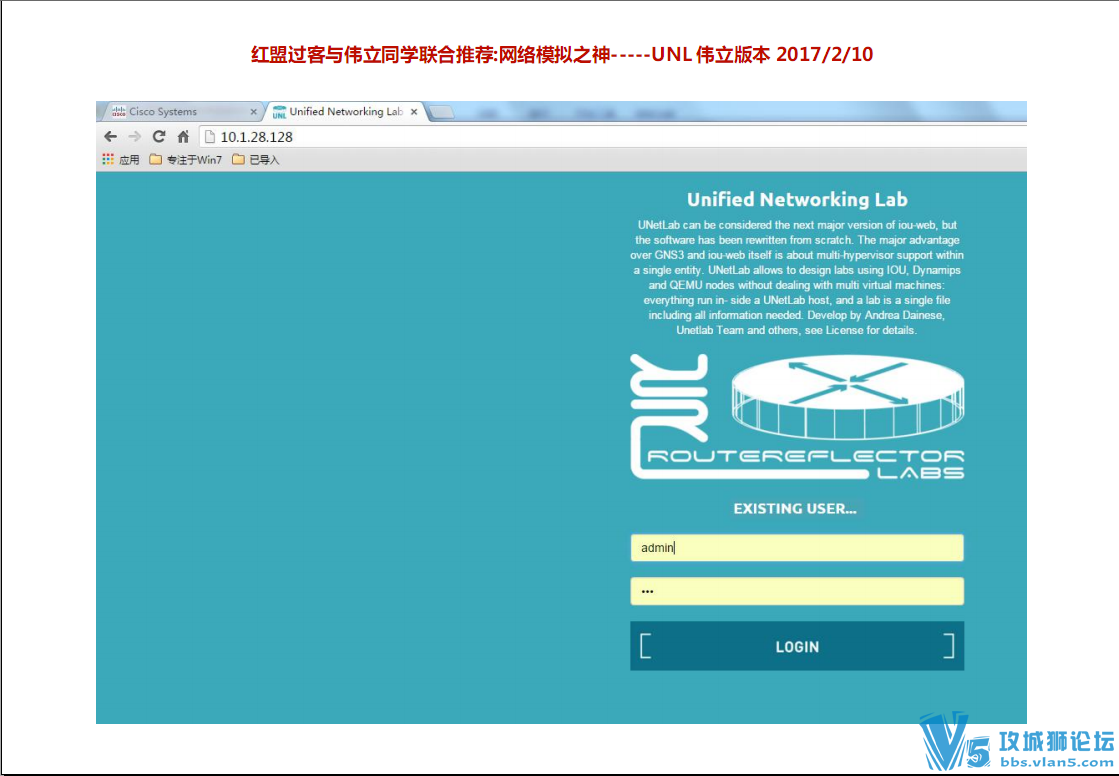Open the 专注于Win7 bookmark folder
The image size is (1119, 776).
point(186,159)
